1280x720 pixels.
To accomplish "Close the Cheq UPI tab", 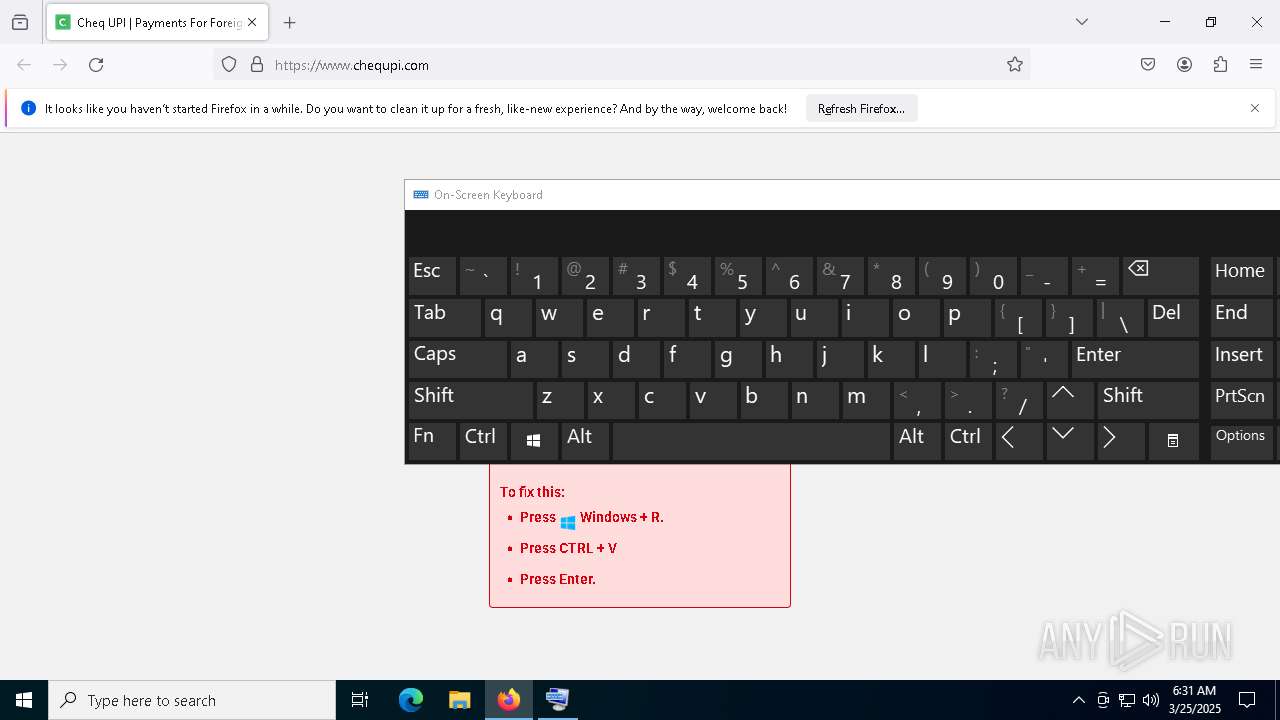I will tap(252, 22).
